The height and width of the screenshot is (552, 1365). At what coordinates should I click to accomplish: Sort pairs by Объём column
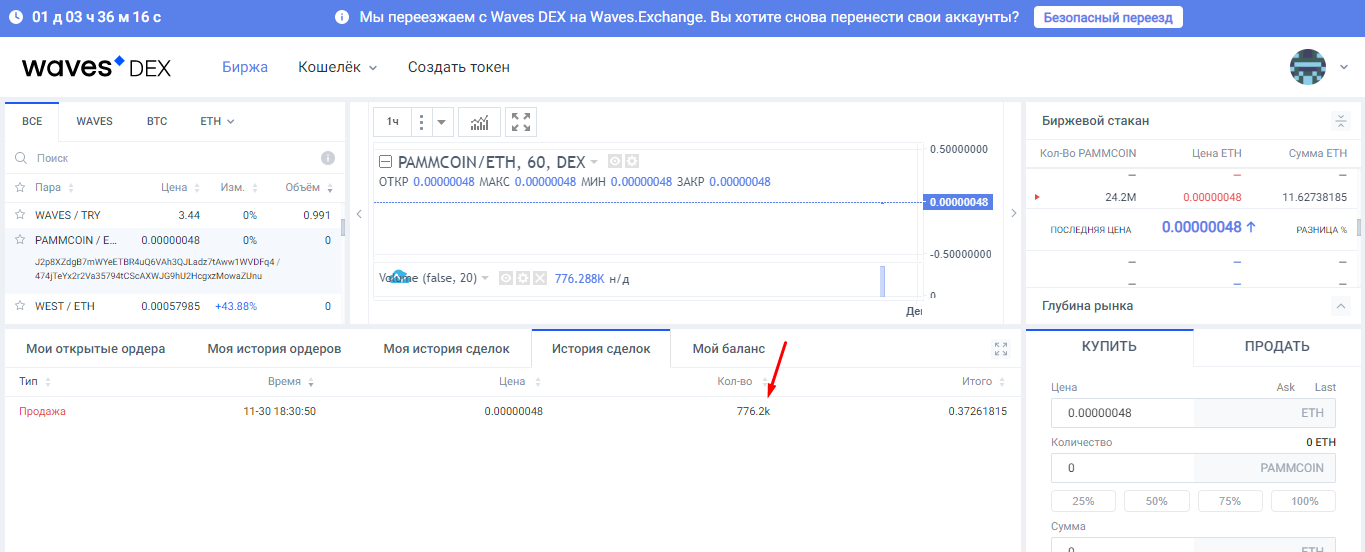(309, 187)
